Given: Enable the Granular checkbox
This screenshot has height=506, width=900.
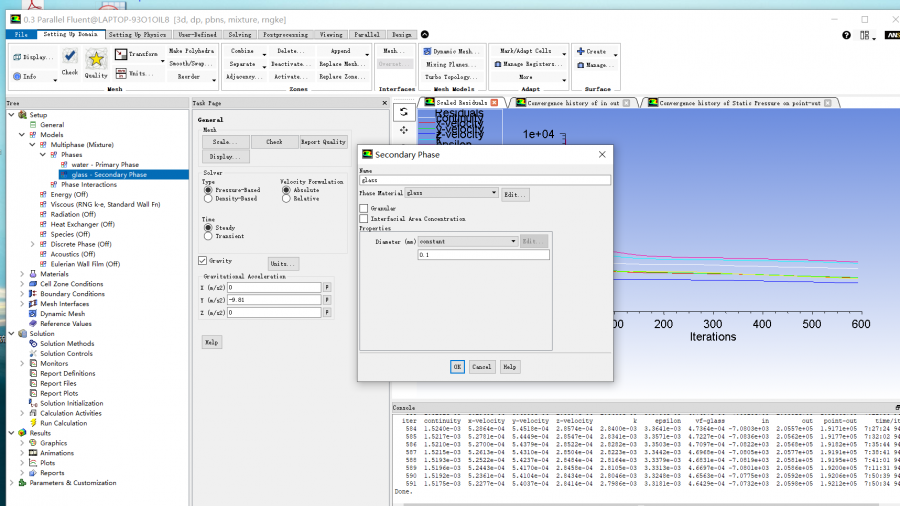Looking at the screenshot, I should pyautogui.click(x=364, y=208).
